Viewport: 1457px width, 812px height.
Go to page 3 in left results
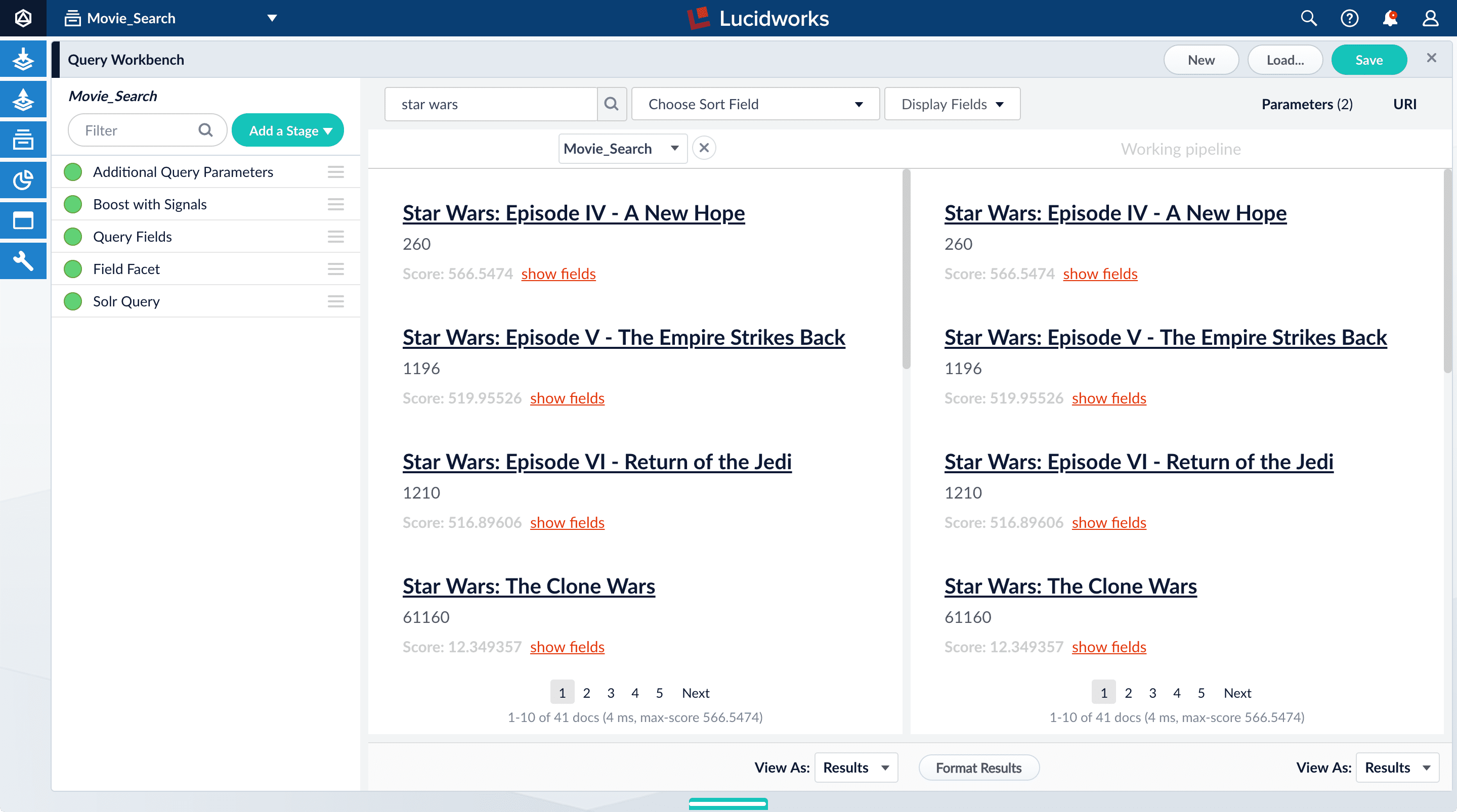pyautogui.click(x=611, y=693)
